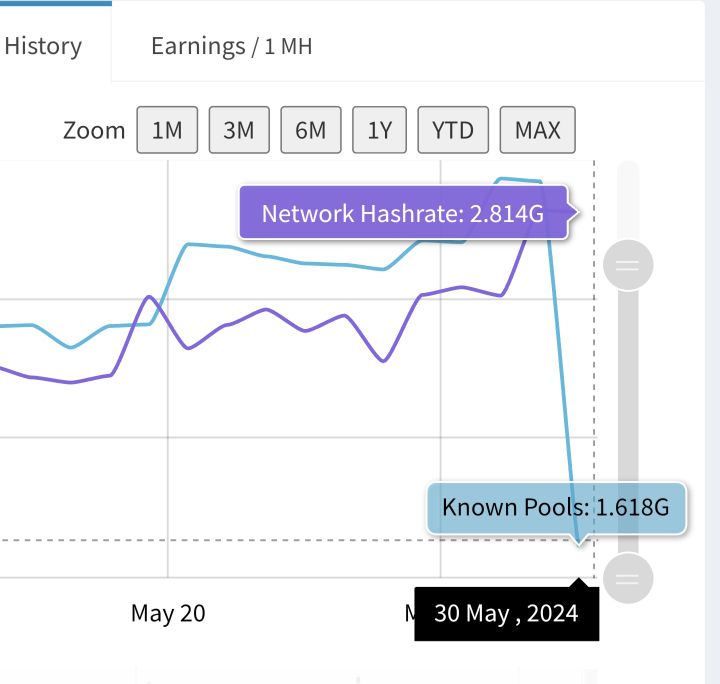Switch zoom to YTD
This screenshot has height=684, width=720.
point(453,130)
